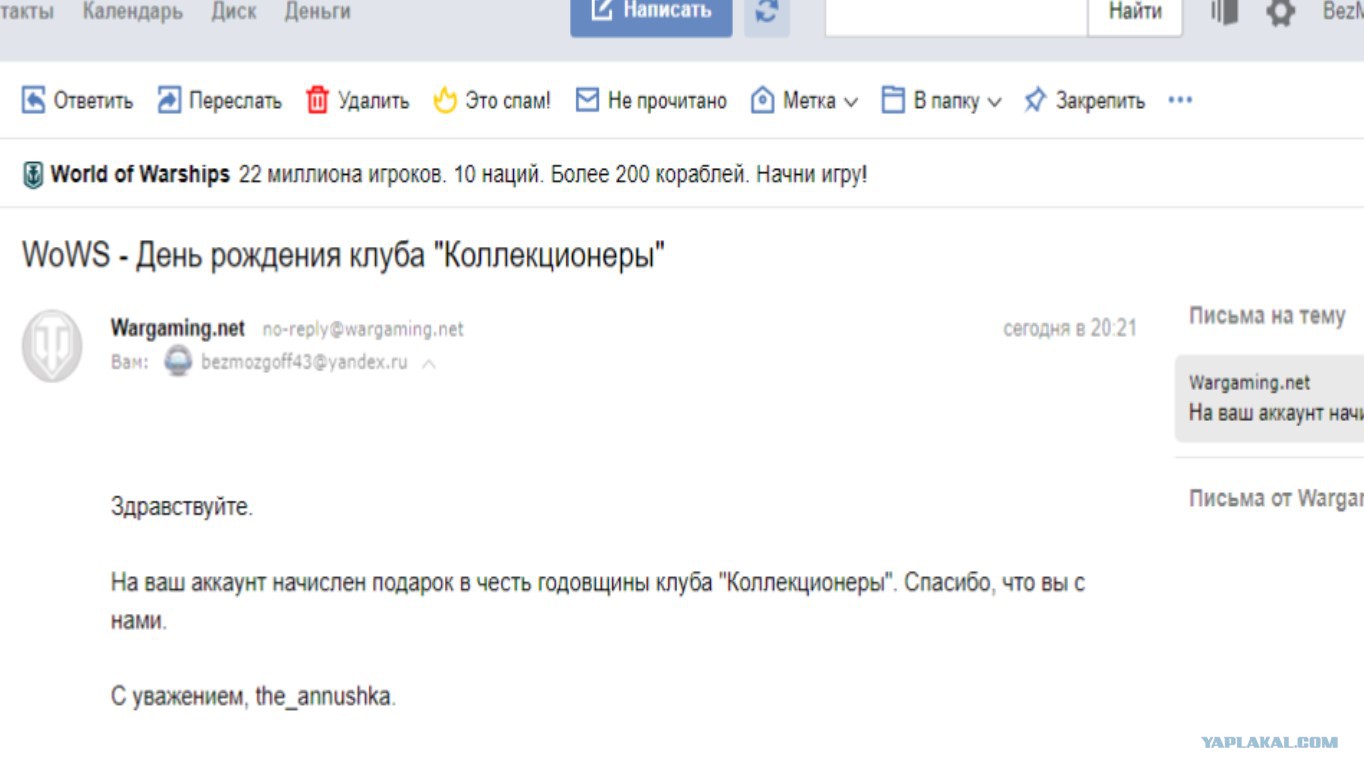Go to the 'Деньги' service tab
Viewport: 1364px width, 772px height.
tap(317, 12)
